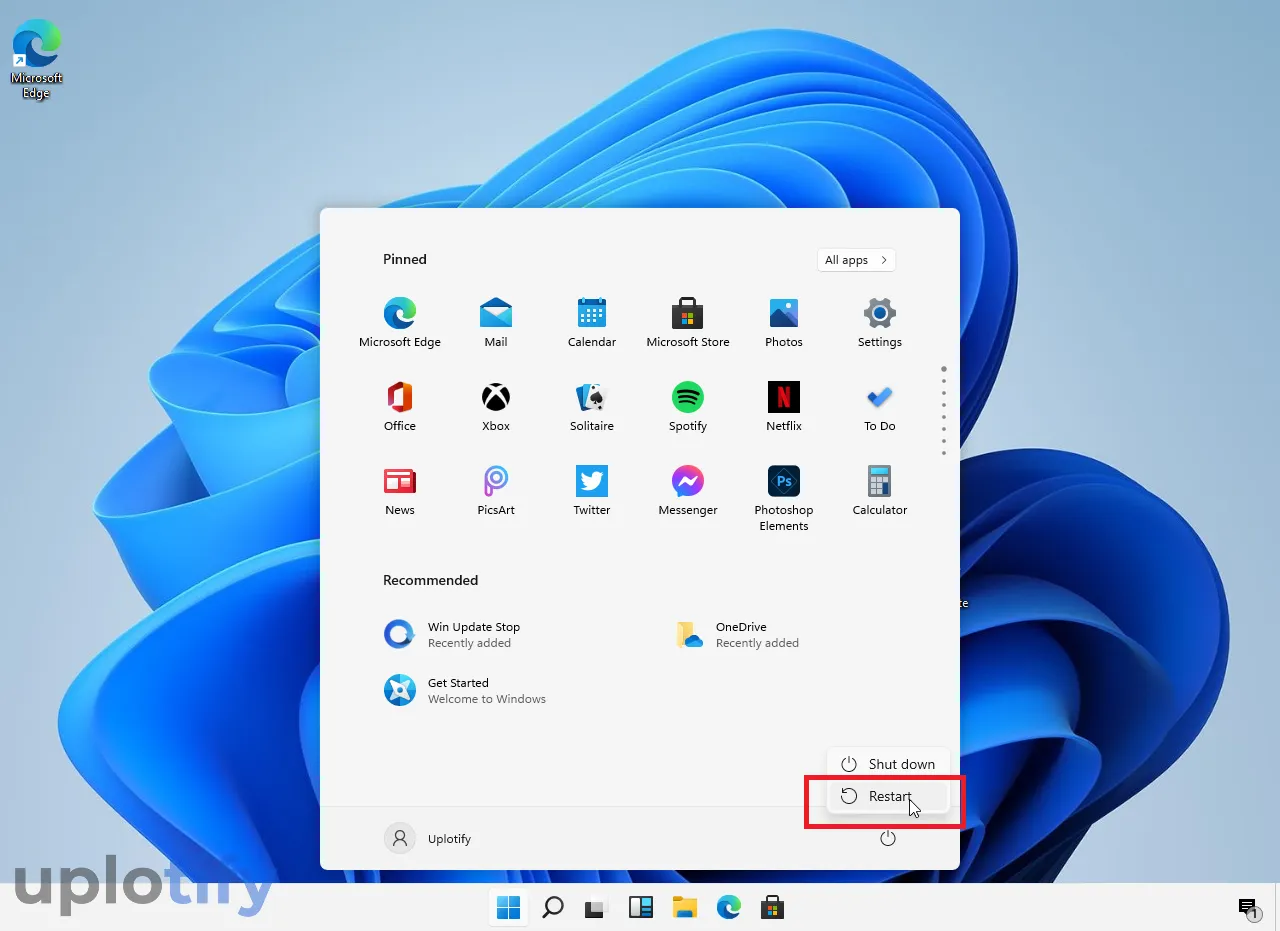Open Microsoft Edge from pinned apps

pyautogui.click(x=400, y=323)
